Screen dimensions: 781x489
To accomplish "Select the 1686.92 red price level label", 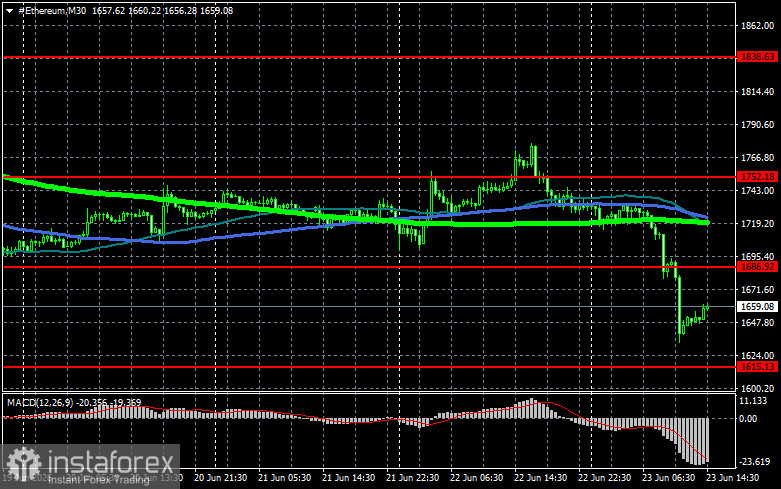I will pyautogui.click(x=757, y=267).
